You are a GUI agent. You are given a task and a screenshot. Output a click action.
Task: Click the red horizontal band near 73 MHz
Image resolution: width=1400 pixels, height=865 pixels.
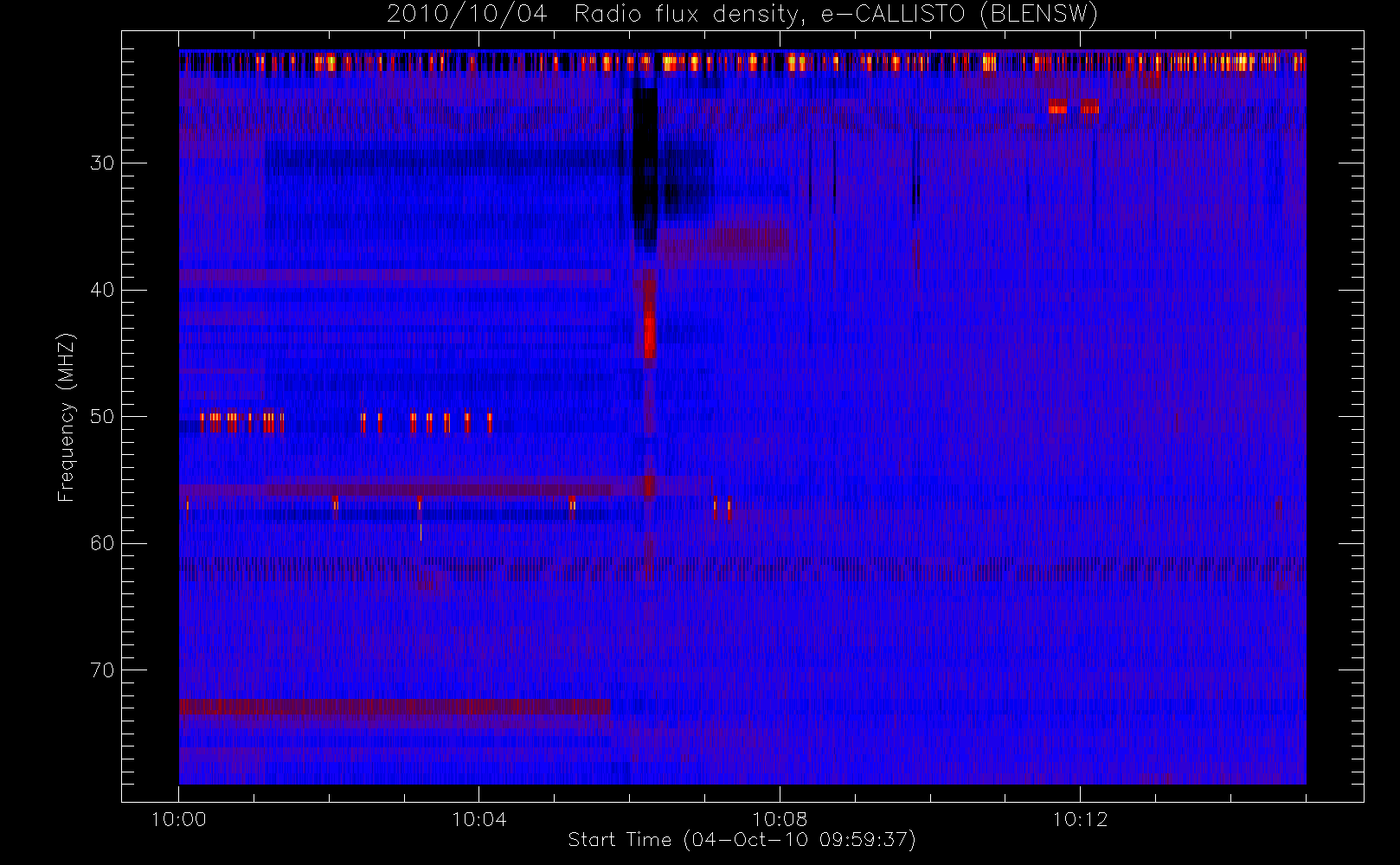(395, 707)
